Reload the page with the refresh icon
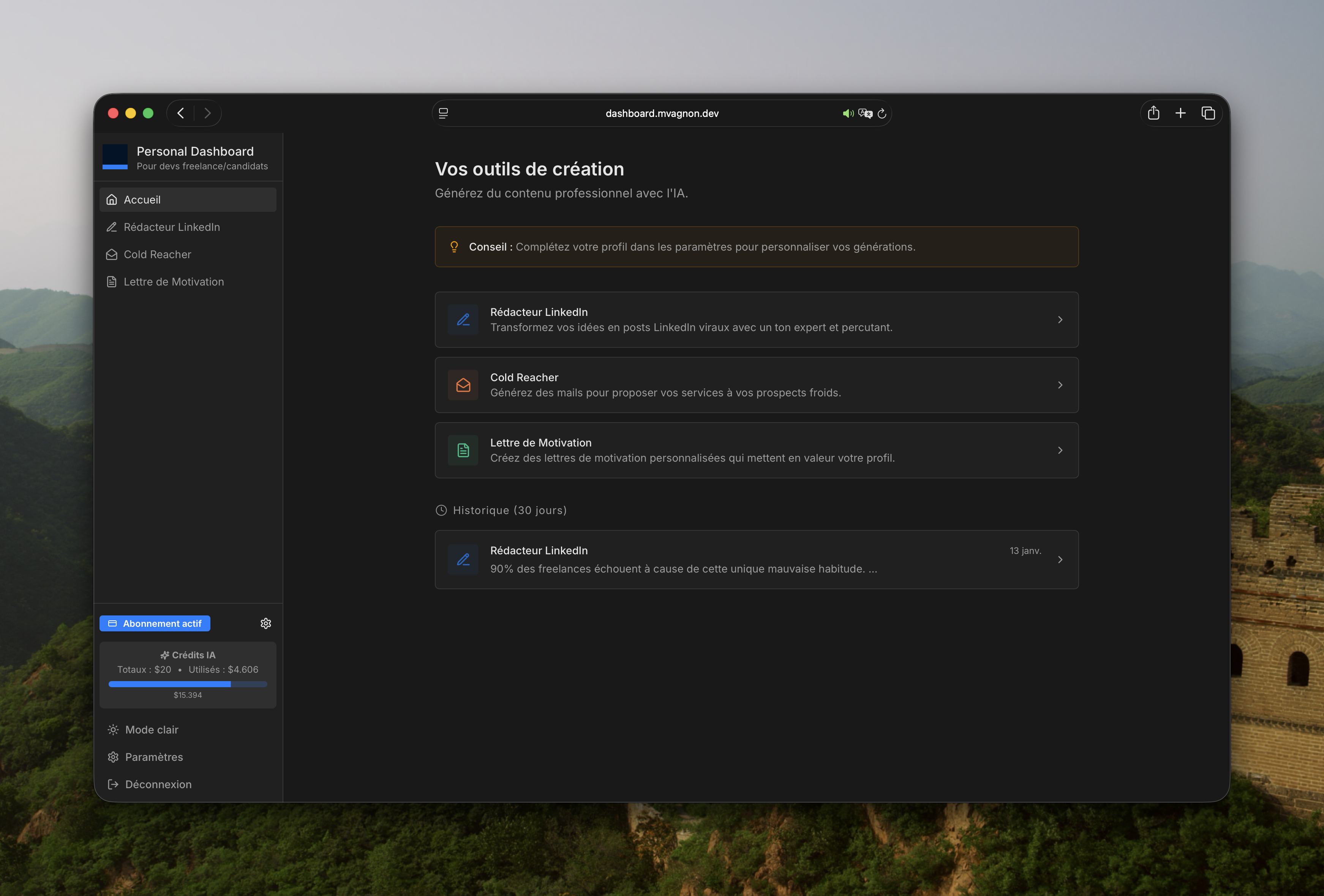The image size is (1324, 896). 882,114
